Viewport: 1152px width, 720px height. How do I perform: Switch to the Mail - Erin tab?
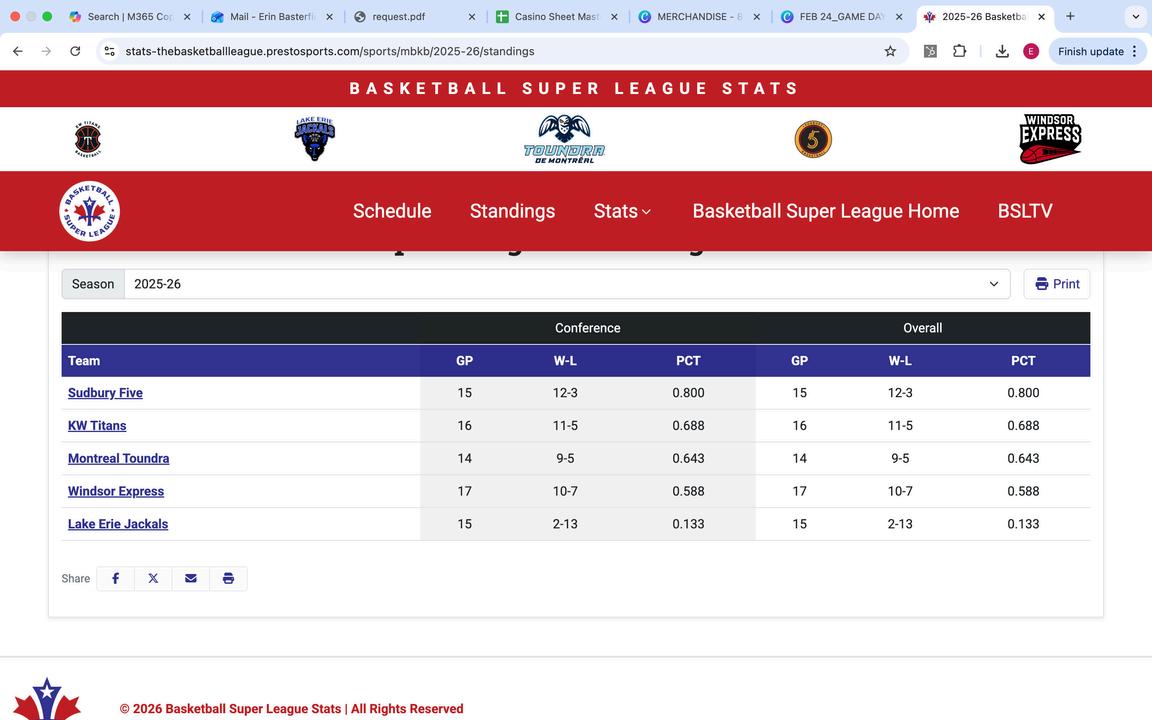click(x=272, y=16)
